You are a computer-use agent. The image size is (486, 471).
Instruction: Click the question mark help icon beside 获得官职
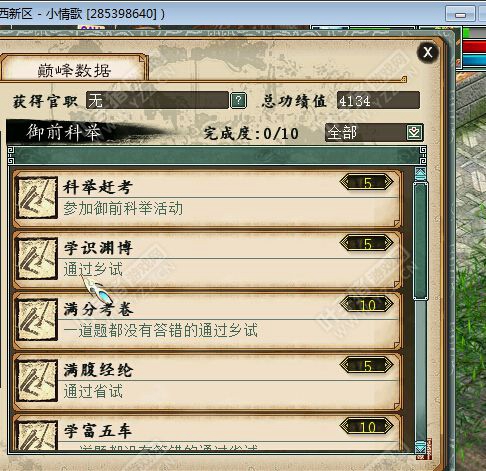[238, 100]
